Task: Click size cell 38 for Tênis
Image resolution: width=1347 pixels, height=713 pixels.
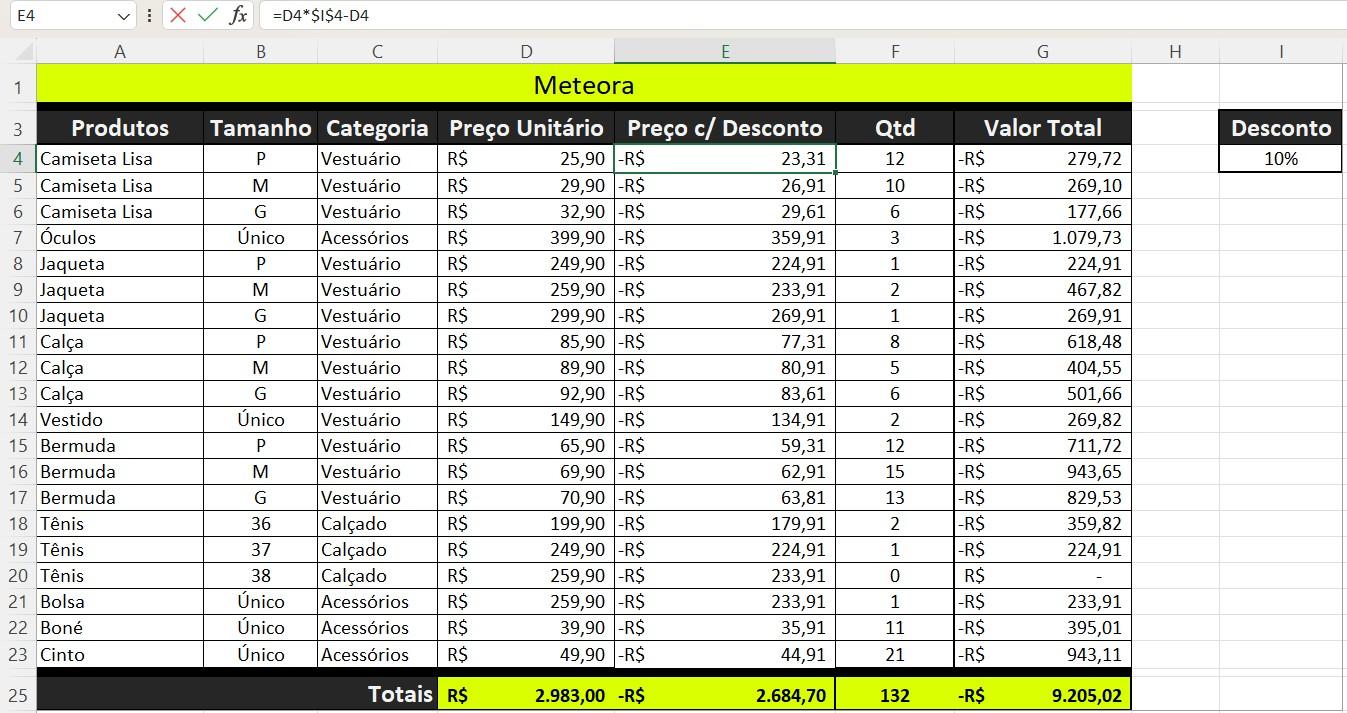Action: [261, 575]
